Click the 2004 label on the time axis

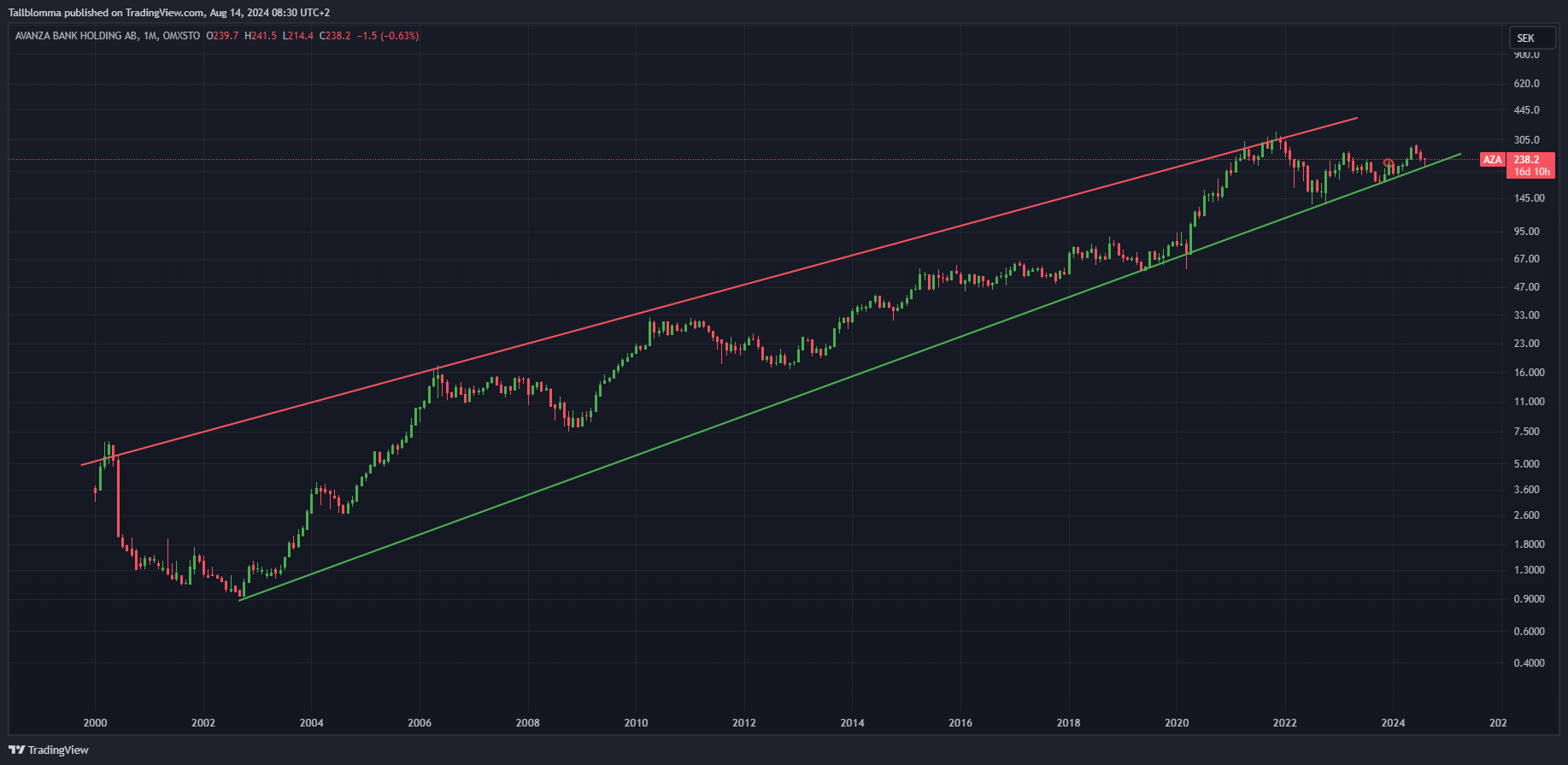pyautogui.click(x=311, y=722)
